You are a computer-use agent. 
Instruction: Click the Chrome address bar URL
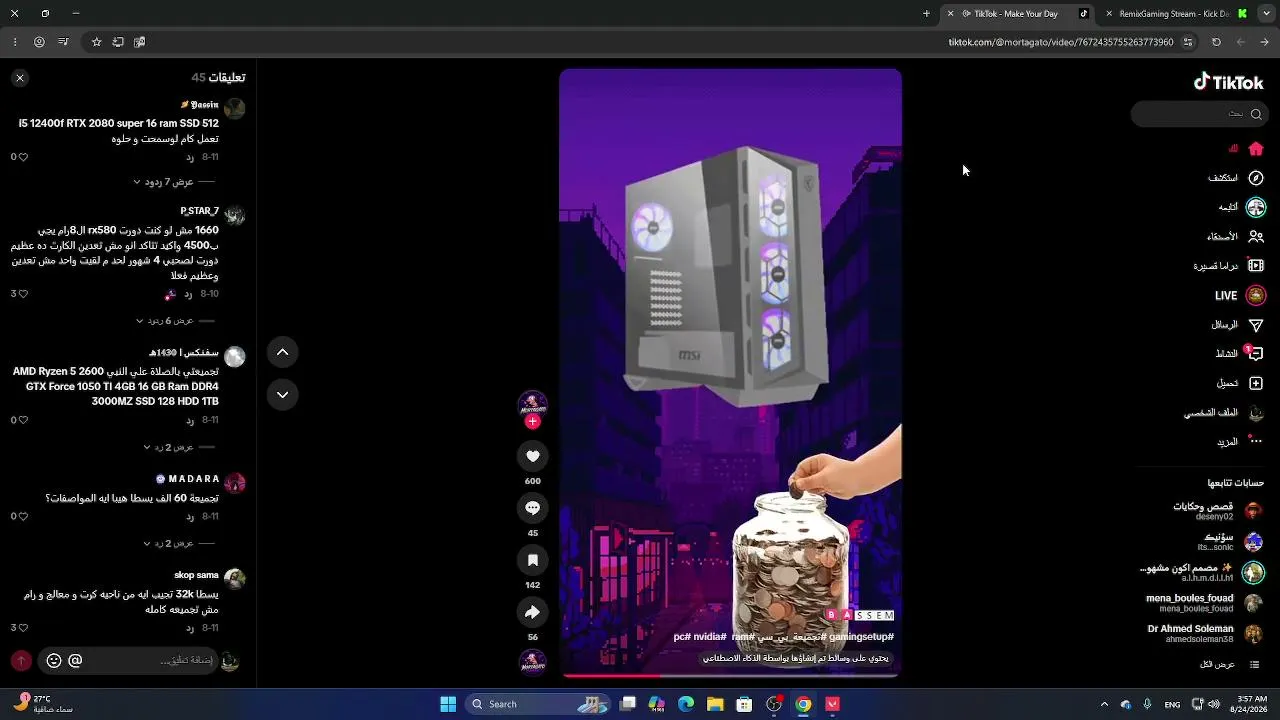pos(1061,42)
